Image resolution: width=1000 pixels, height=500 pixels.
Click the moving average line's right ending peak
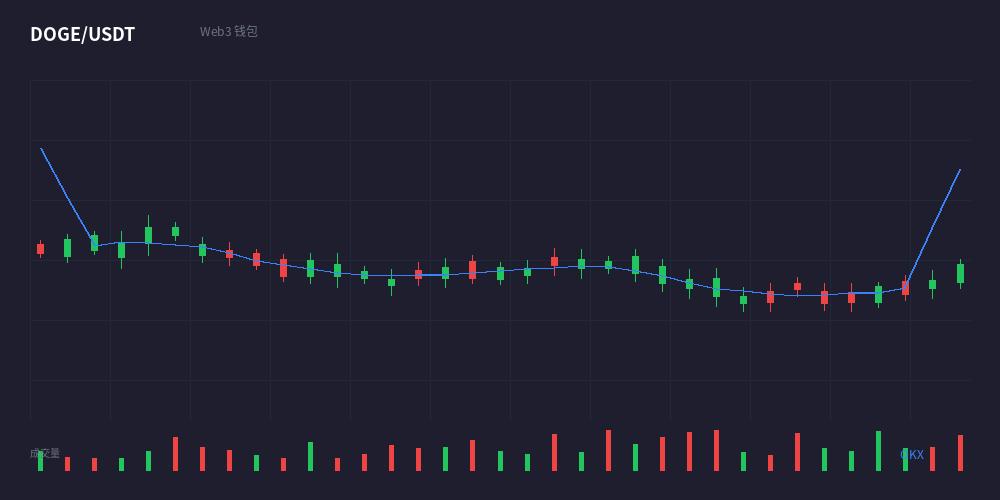click(x=960, y=170)
